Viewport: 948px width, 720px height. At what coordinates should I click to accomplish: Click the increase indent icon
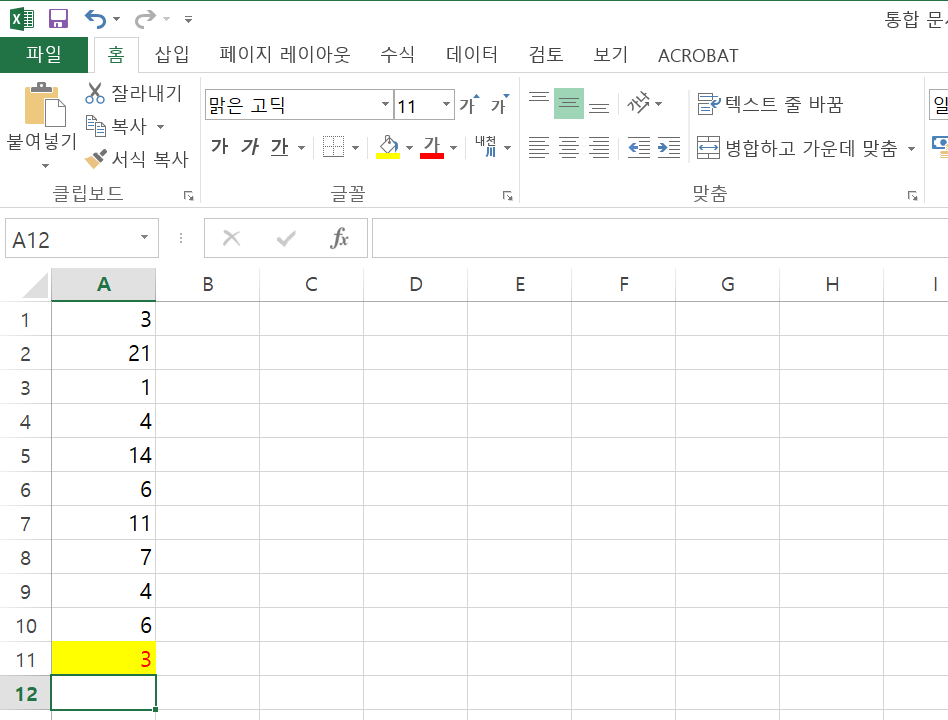[x=669, y=147]
